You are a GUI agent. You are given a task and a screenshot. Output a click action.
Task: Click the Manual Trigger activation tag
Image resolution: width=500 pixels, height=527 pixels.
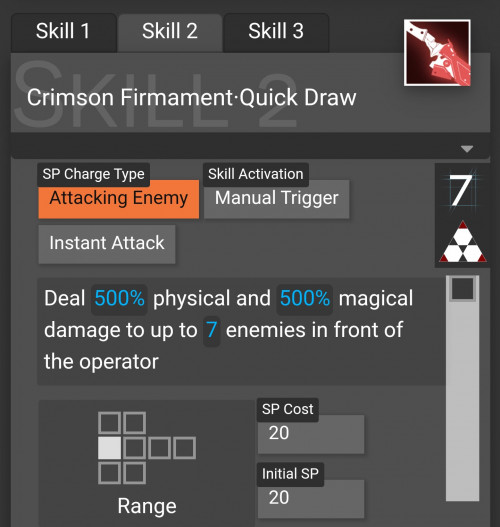[277, 199]
